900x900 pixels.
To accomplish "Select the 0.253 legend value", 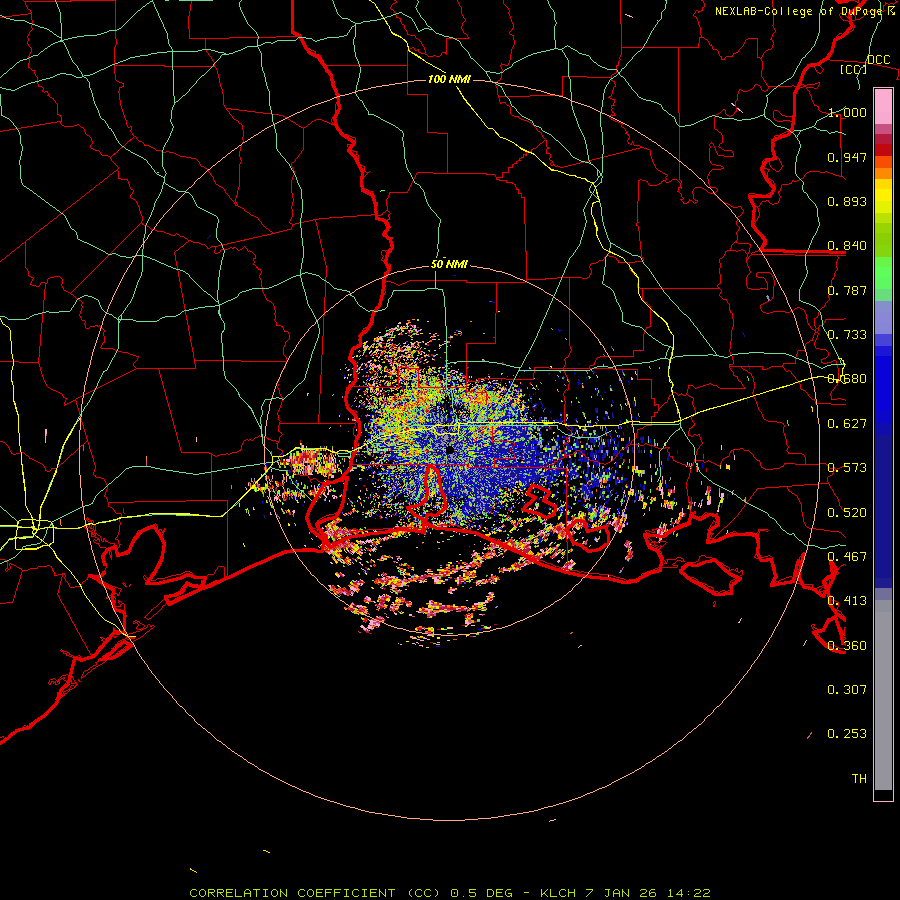I will pyautogui.click(x=847, y=734).
